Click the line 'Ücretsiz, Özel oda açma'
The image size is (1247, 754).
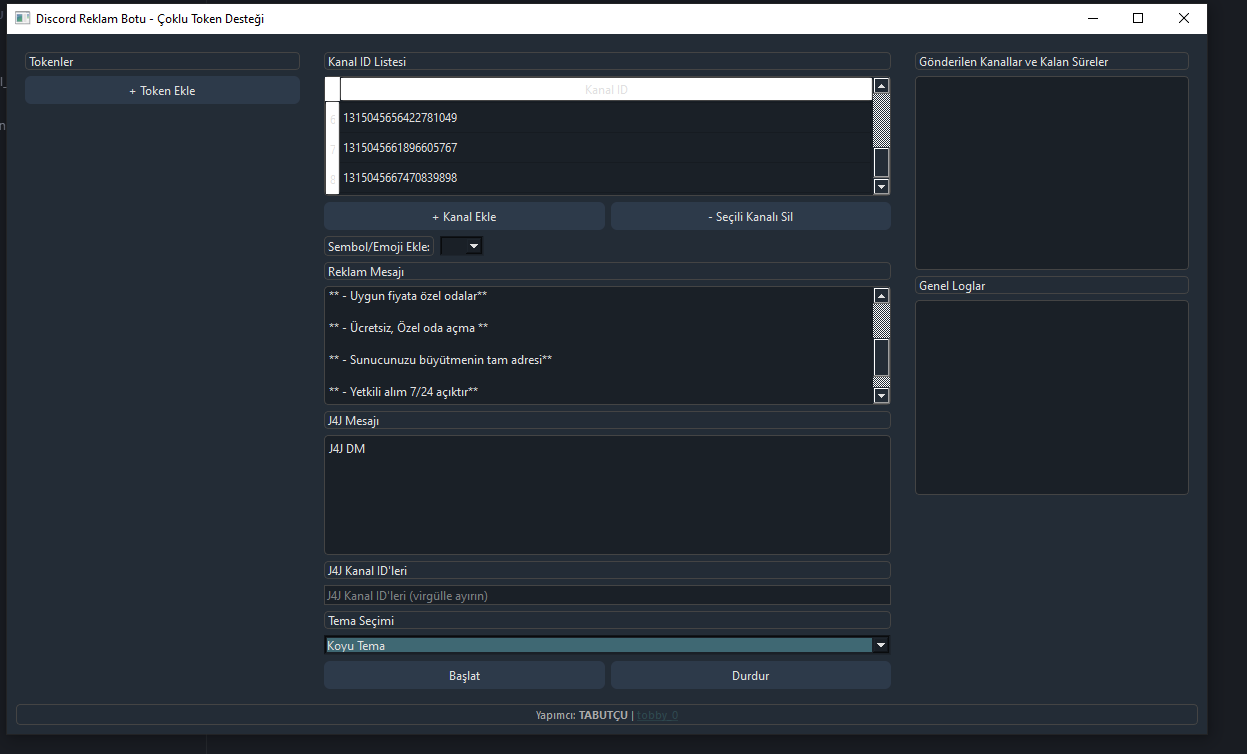coord(408,328)
